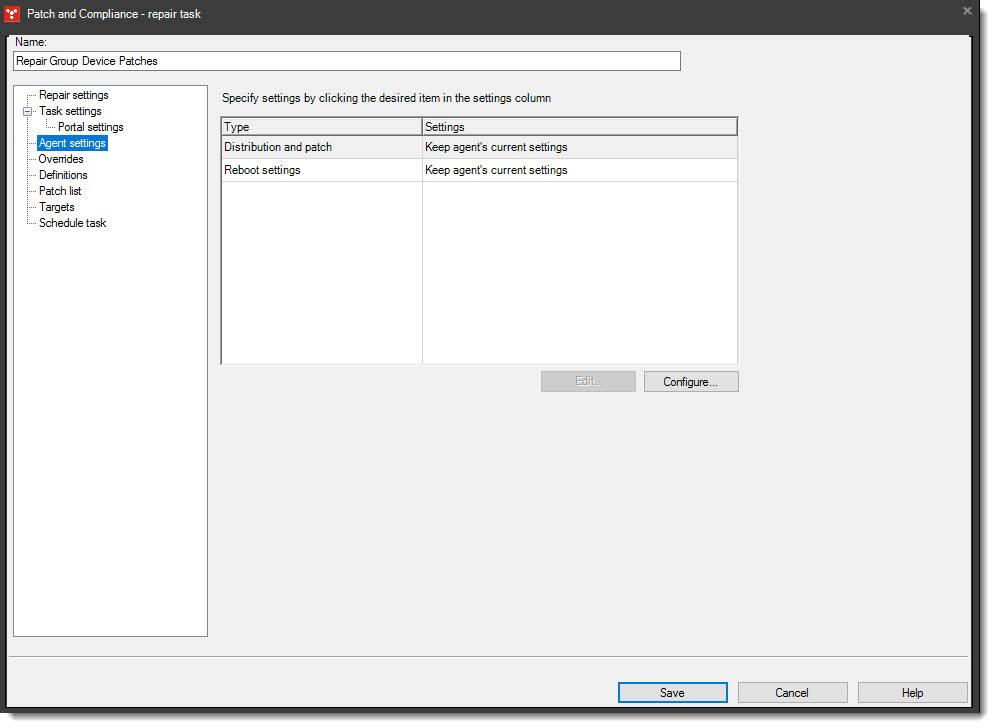Save the repair task
This screenshot has height=728, width=995.
point(672,692)
